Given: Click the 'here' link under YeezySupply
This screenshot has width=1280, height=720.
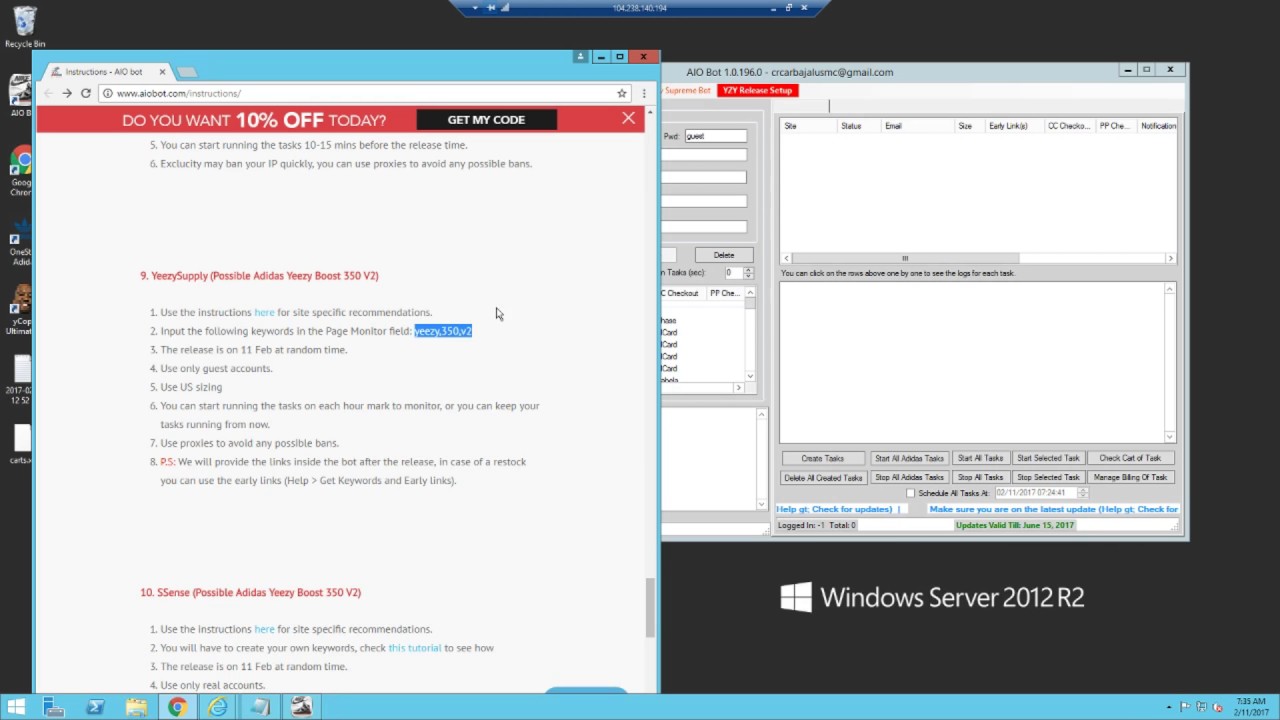Looking at the screenshot, I should 264,312.
